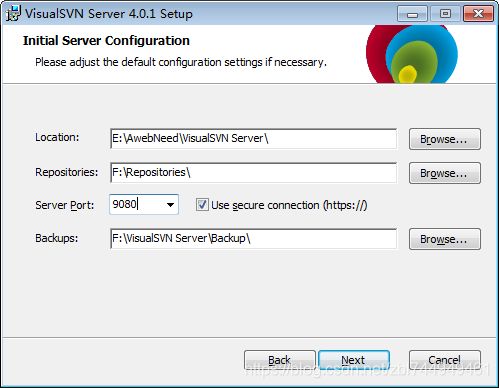This screenshot has width=499, height=388.
Task: Focus the Backups path input field
Action: pyautogui.click(x=253, y=239)
